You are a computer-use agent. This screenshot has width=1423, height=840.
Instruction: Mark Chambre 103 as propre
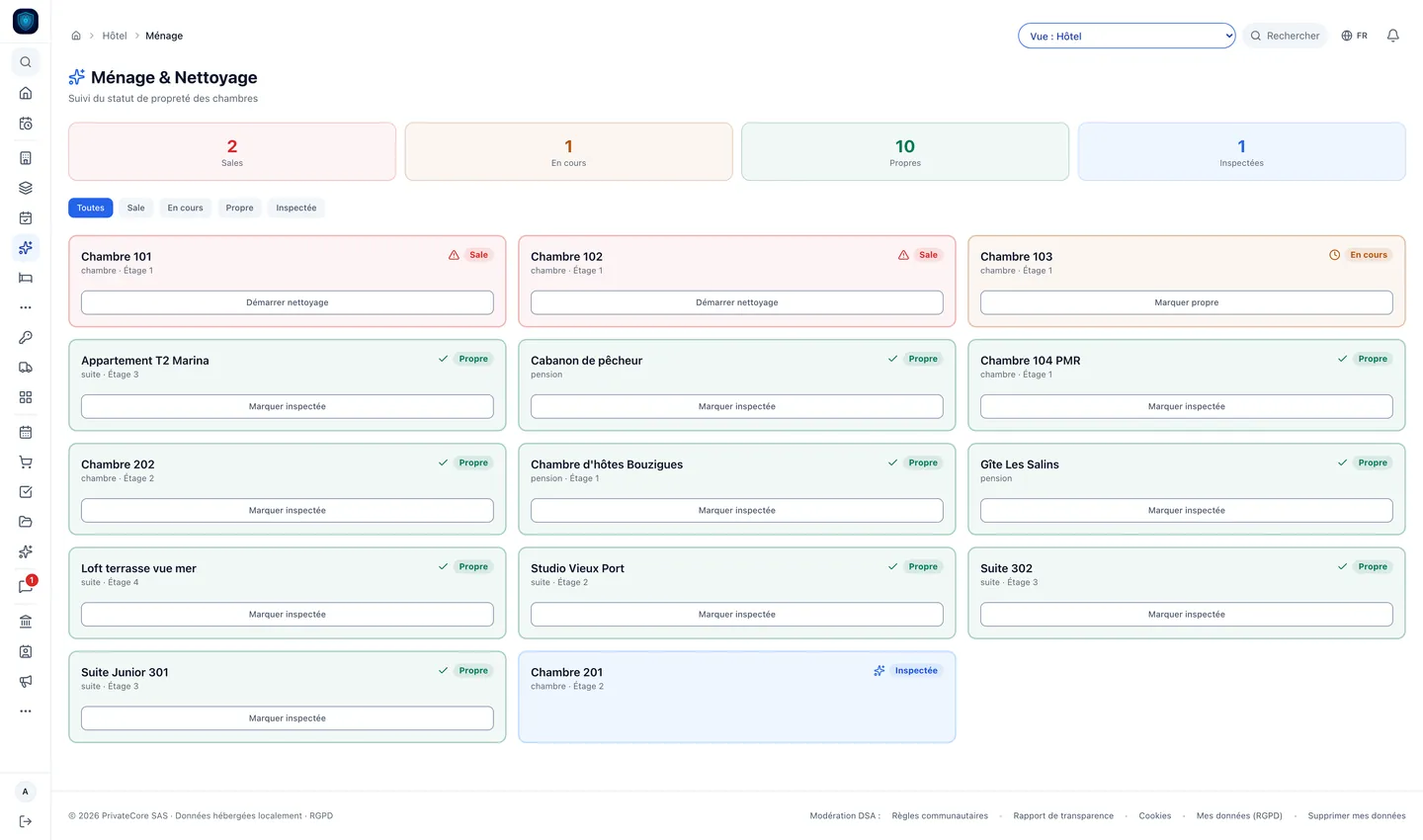pos(1187,302)
